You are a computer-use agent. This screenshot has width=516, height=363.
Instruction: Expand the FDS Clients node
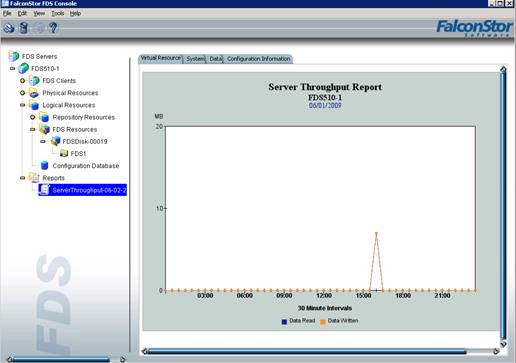click(x=22, y=81)
